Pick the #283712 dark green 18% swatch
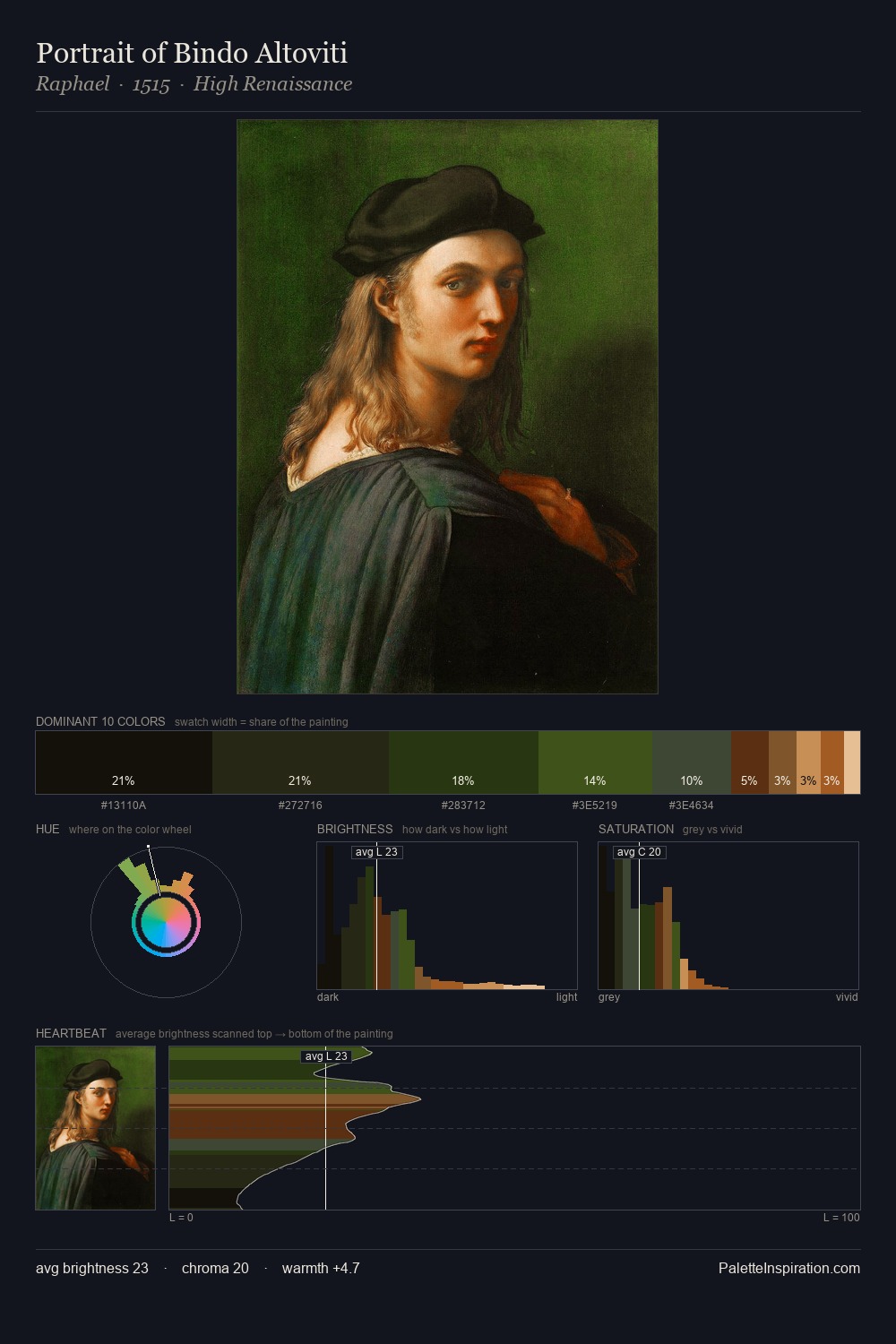The image size is (896, 1344). click(x=463, y=762)
